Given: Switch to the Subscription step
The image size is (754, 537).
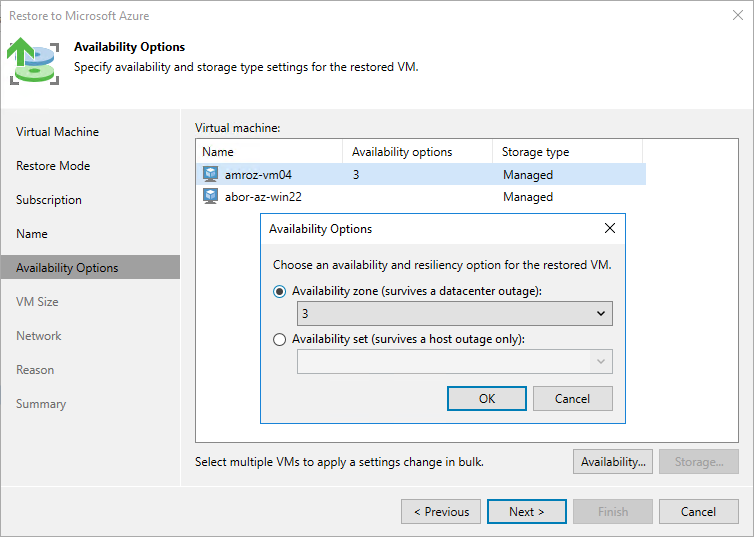Looking at the screenshot, I should click(49, 200).
